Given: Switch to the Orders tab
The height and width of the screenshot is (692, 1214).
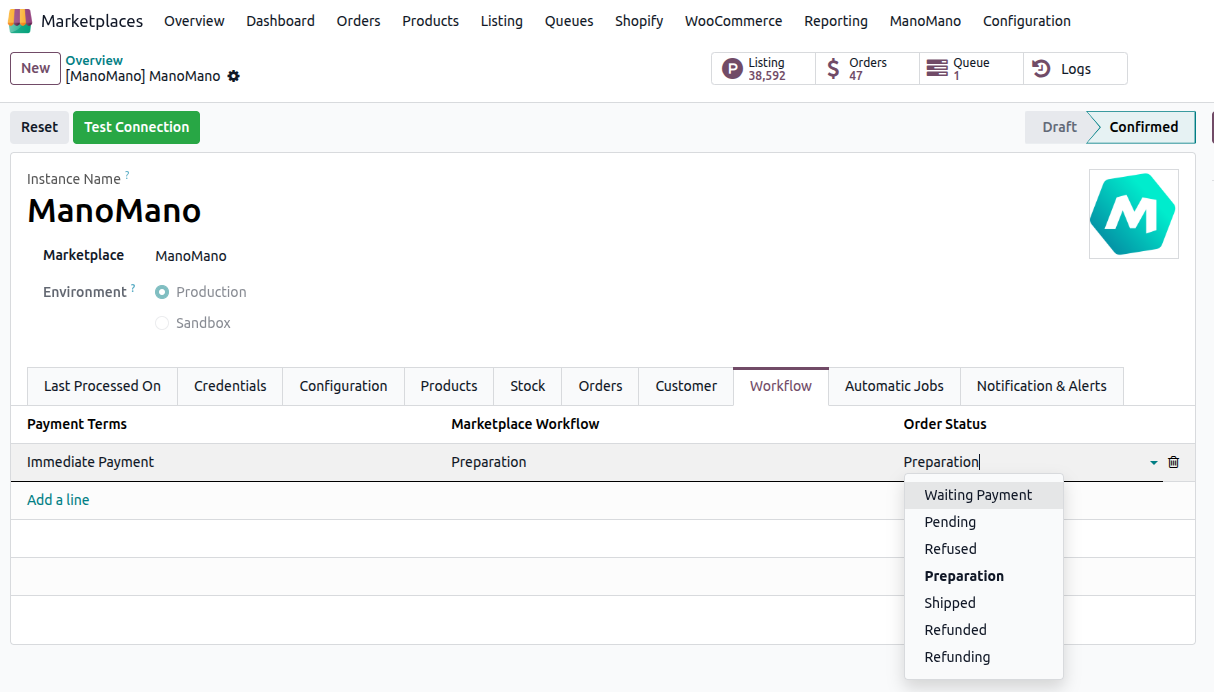Looking at the screenshot, I should pos(600,386).
